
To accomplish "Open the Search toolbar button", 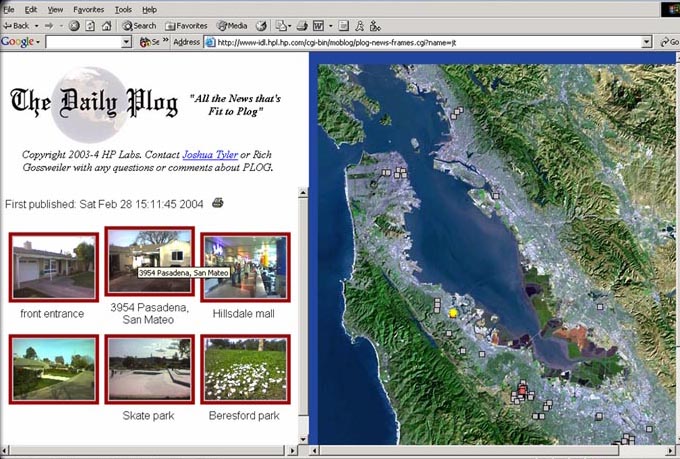I will point(139,25).
